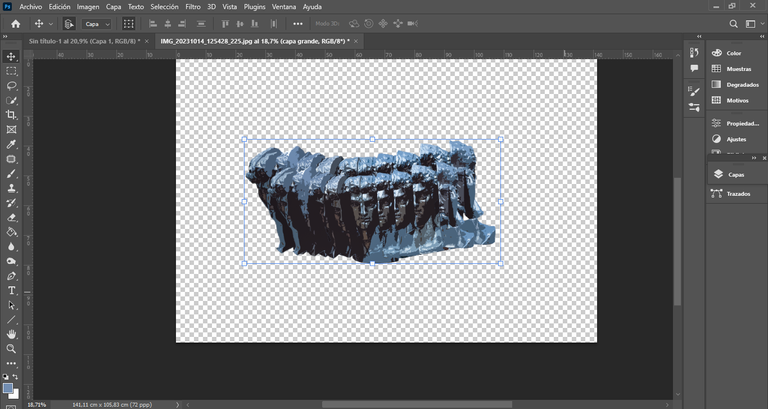The width and height of the screenshot is (768, 409).
Task: Open the Trazados panel
Action: point(736,194)
